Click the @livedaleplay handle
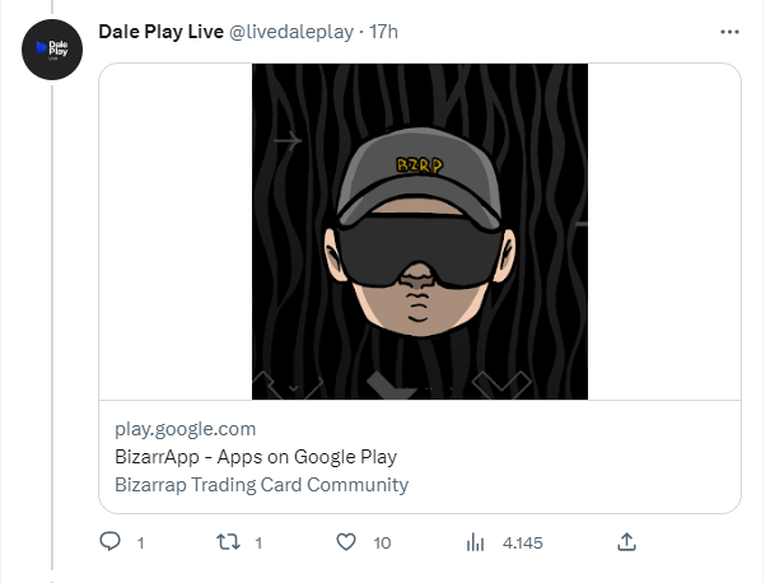Viewport: 770px width, 583px height. click(292, 32)
